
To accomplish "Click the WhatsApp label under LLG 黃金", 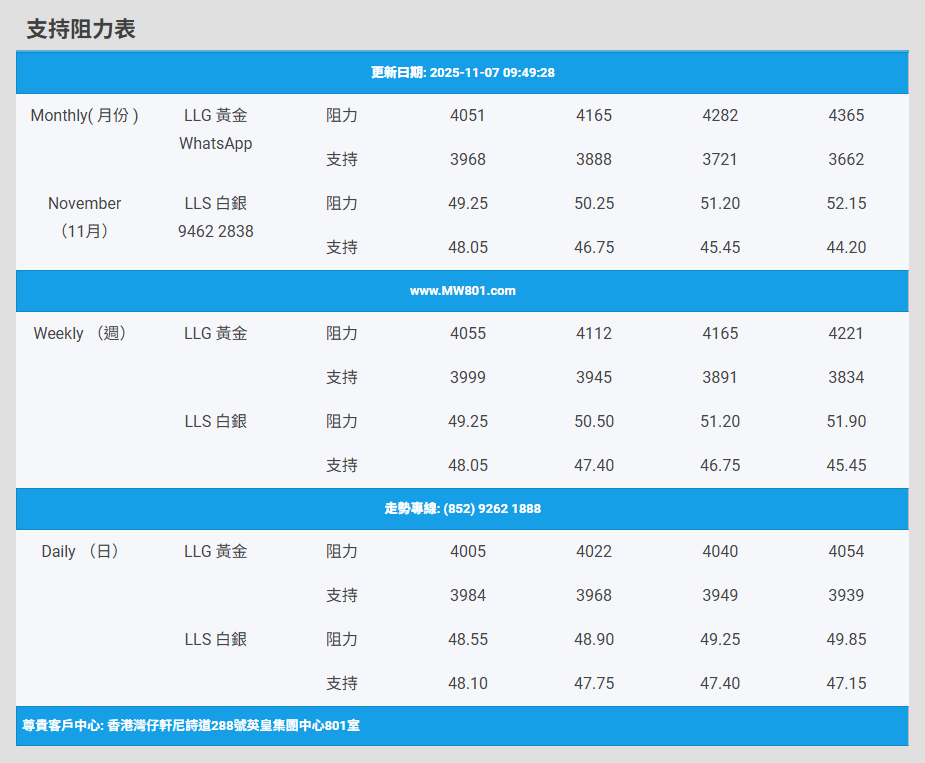I will tap(216, 143).
